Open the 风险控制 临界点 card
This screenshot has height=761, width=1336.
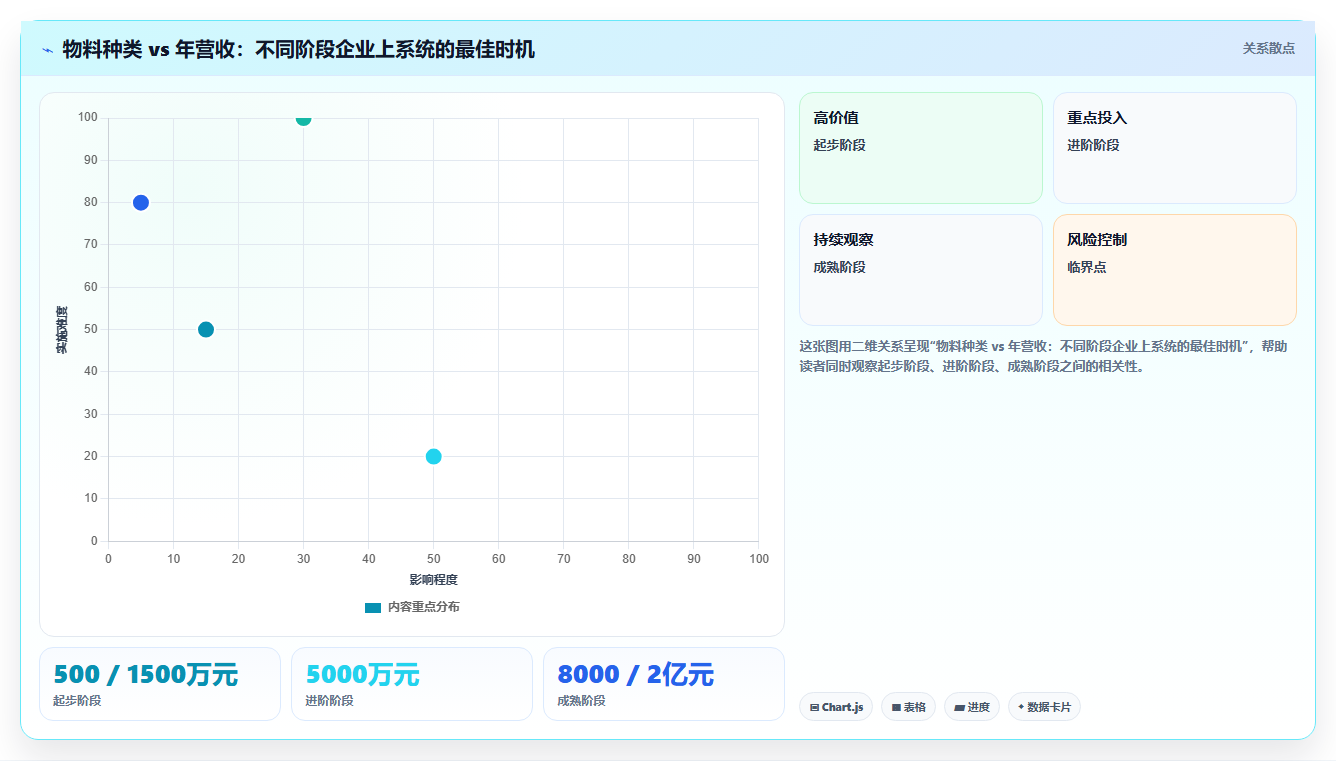(x=1174, y=270)
